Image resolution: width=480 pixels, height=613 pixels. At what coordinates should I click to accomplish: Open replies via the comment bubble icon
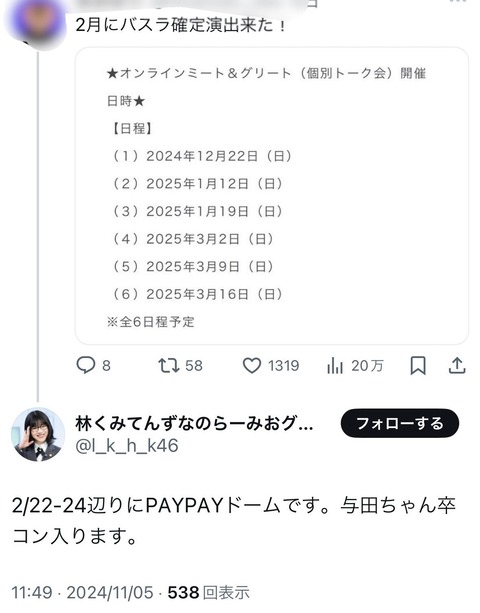[x=86, y=366]
